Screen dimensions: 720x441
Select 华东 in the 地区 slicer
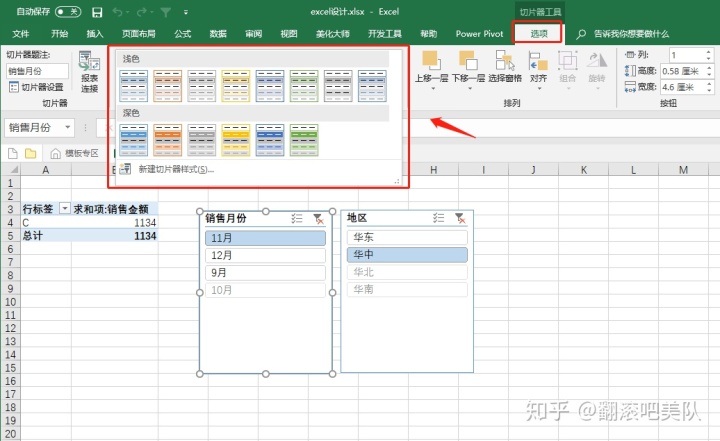point(407,237)
